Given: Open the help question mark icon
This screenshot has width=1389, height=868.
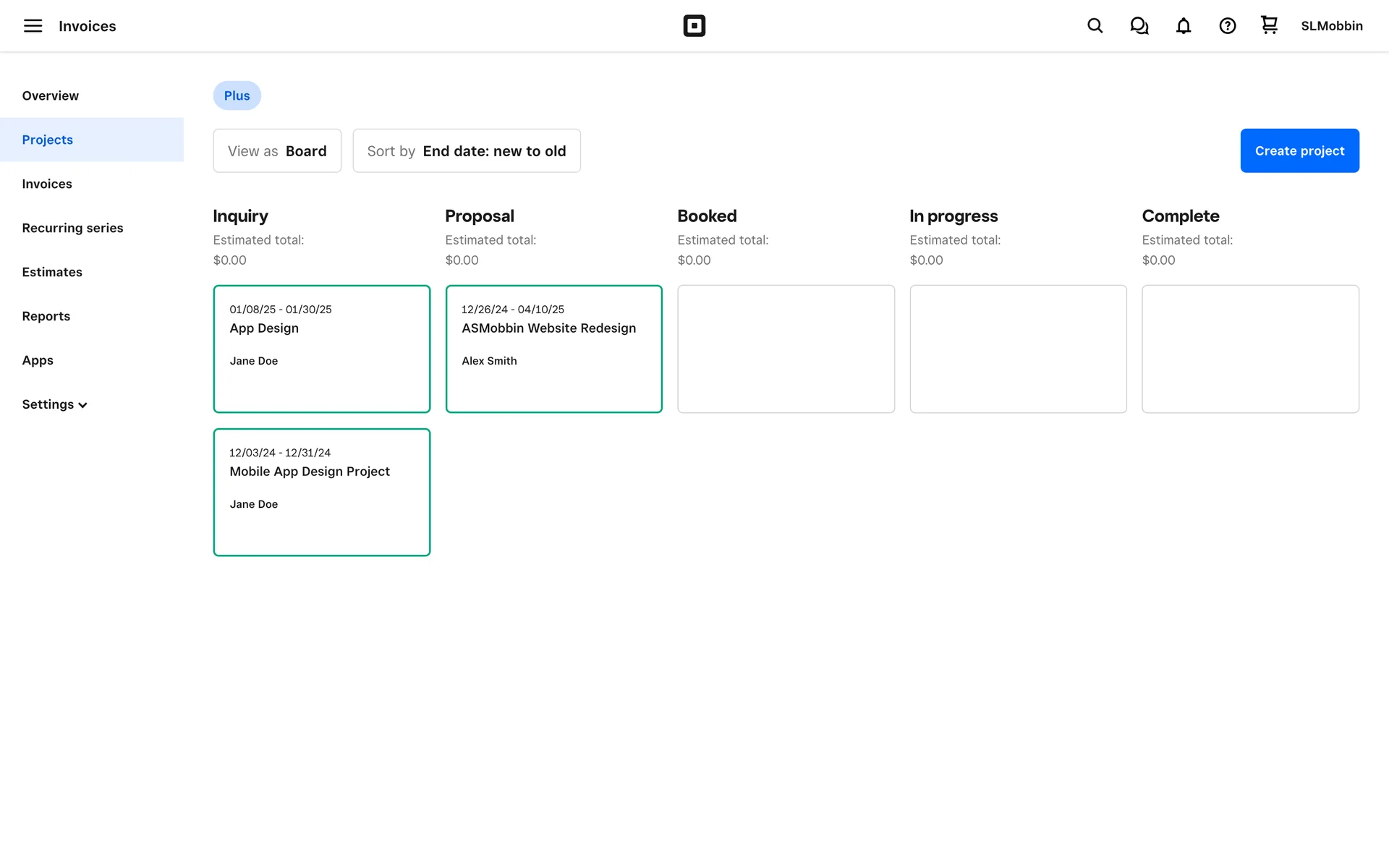Looking at the screenshot, I should (1227, 26).
